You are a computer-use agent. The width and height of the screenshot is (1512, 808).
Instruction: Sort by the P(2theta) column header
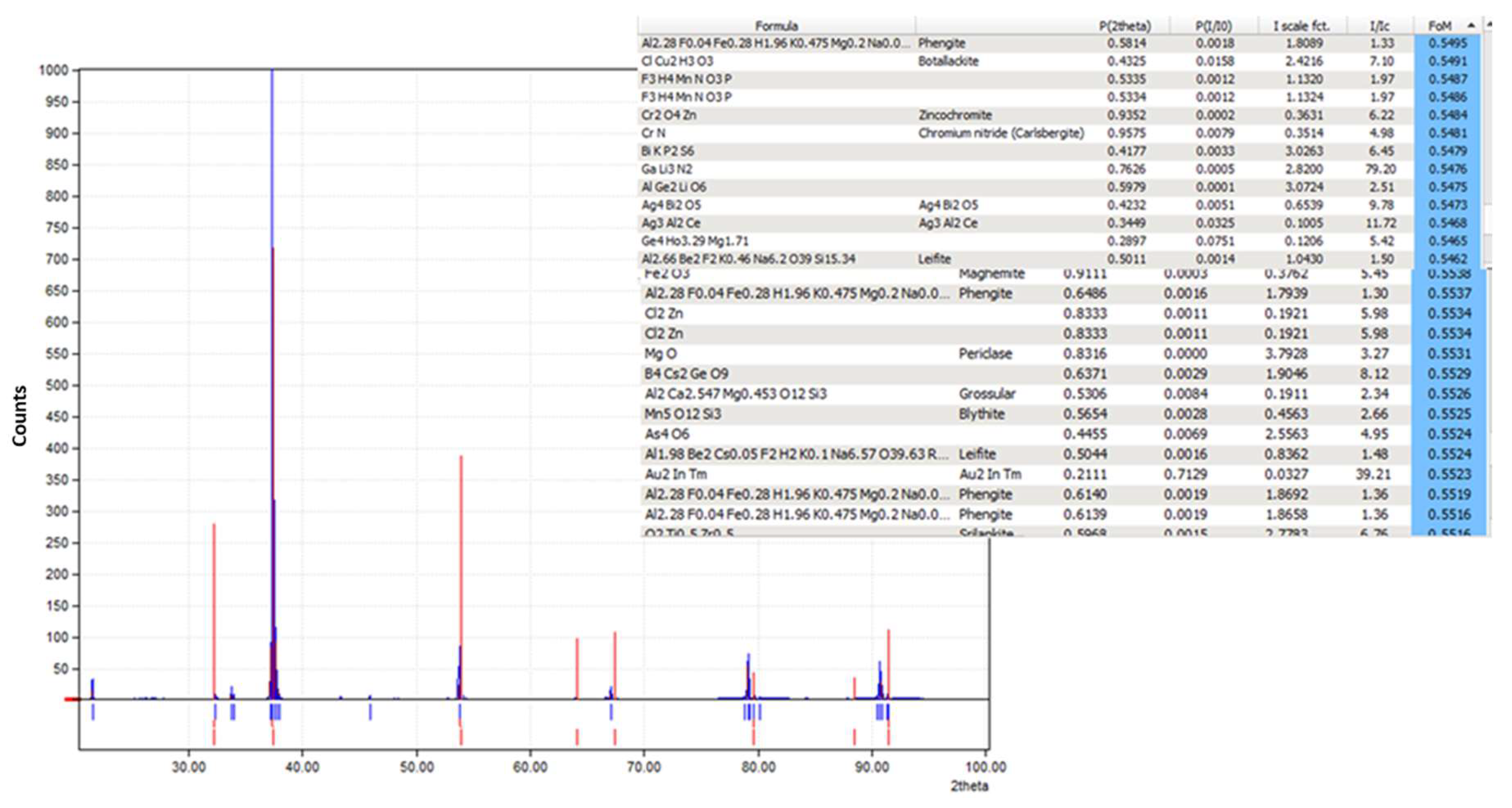(1125, 26)
